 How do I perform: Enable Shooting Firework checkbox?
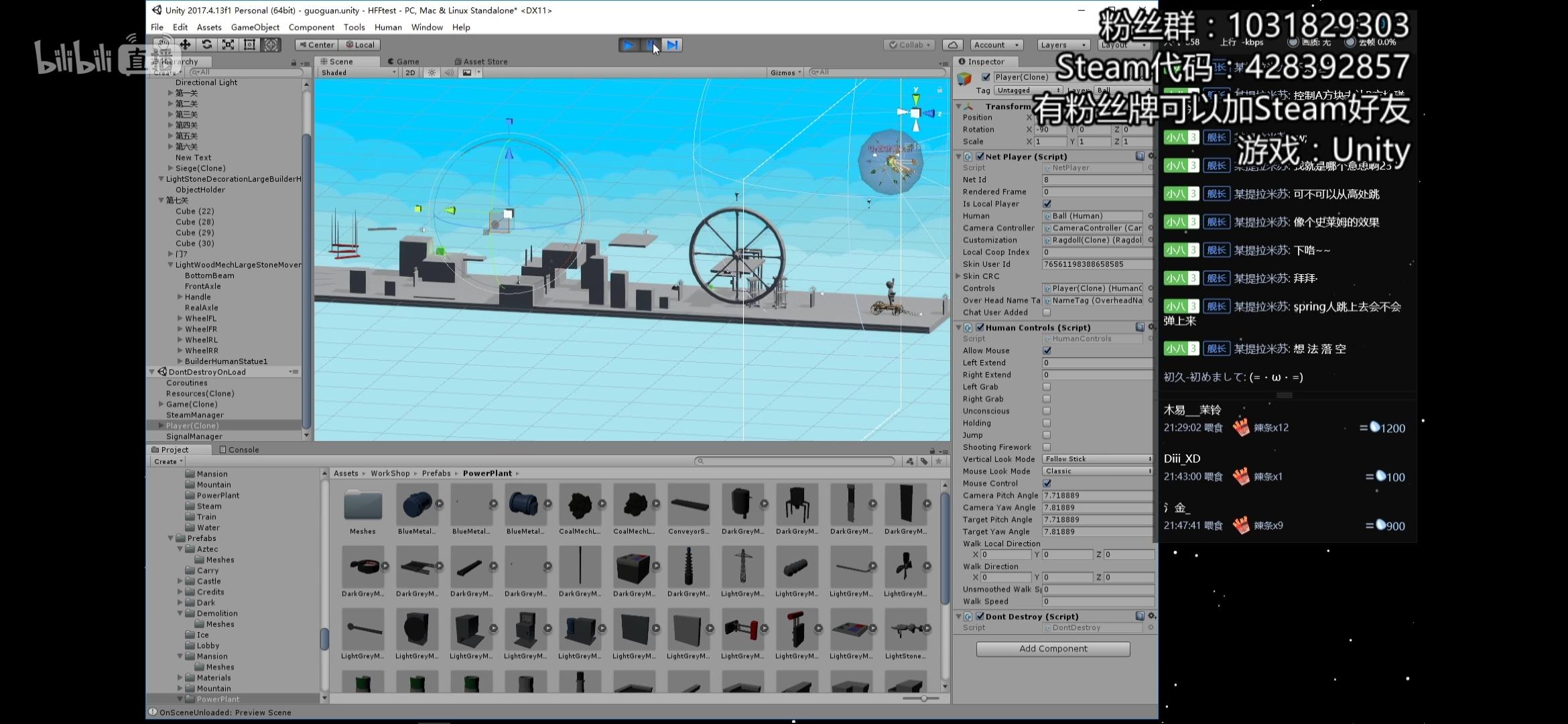1047,447
